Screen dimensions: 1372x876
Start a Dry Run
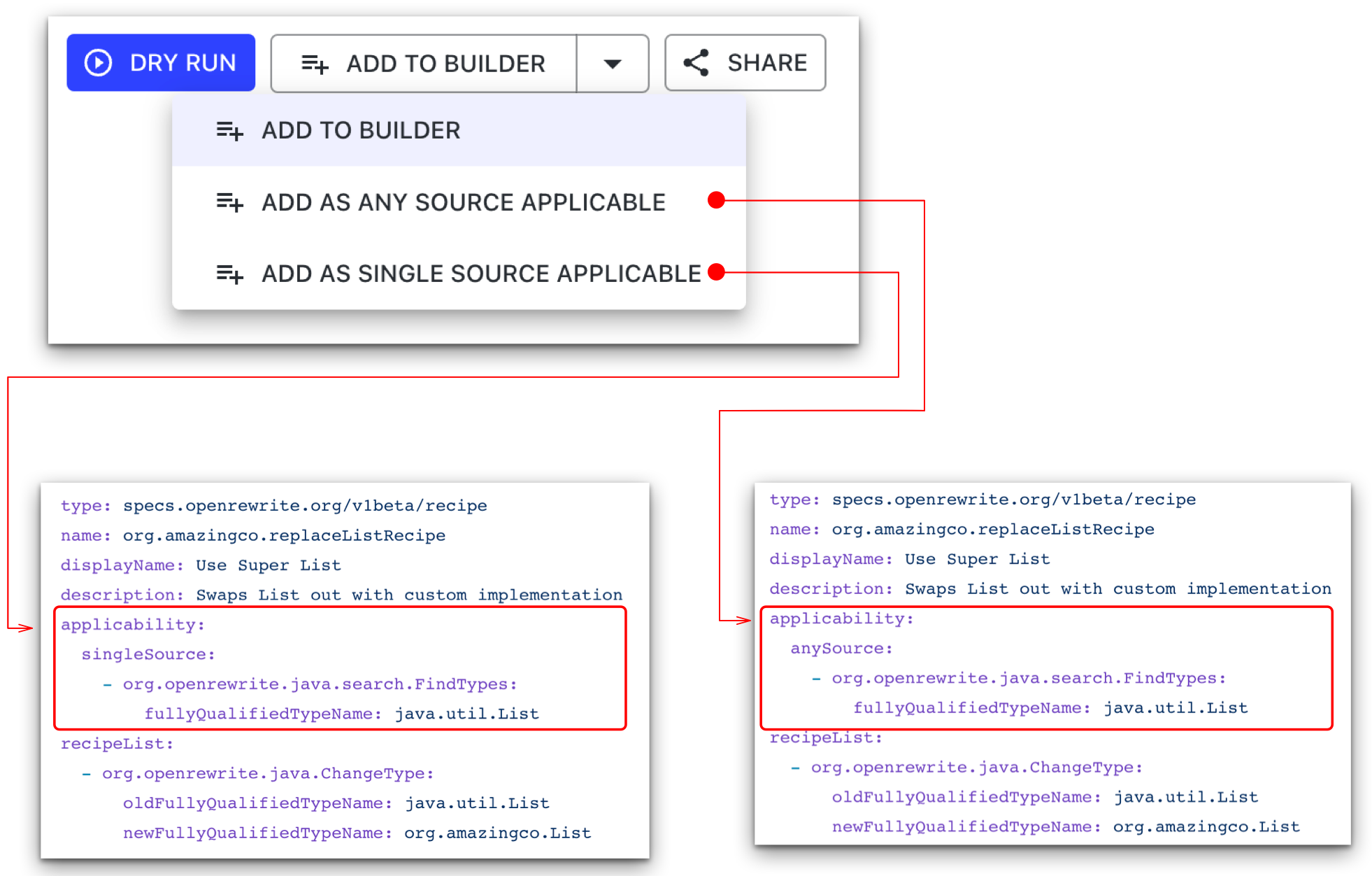coord(161,63)
